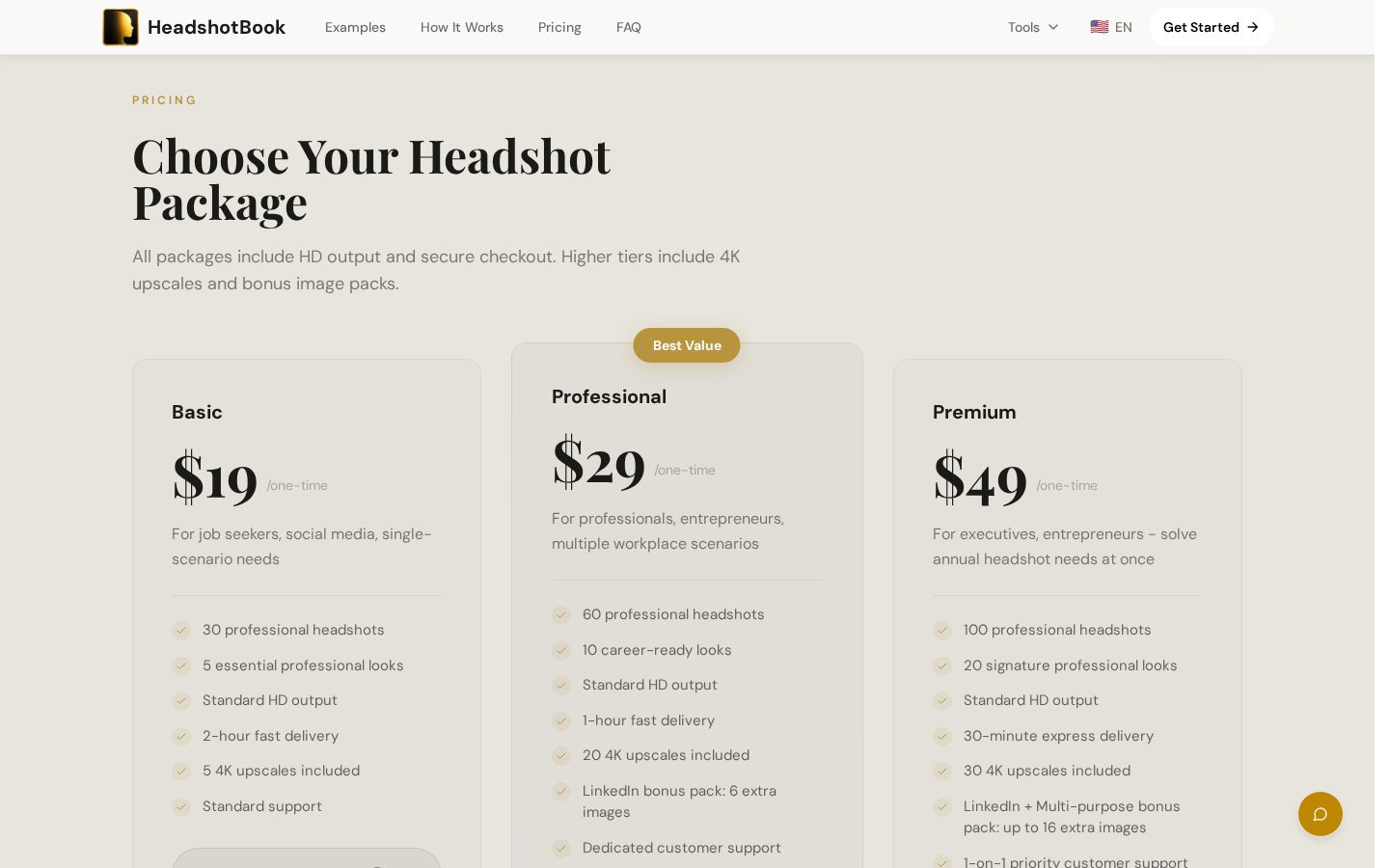This screenshot has height=868, width=1389.
Task: Click checkmark next to 1-hour fast delivery
Action: pyautogui.click(x=561, y=721)
